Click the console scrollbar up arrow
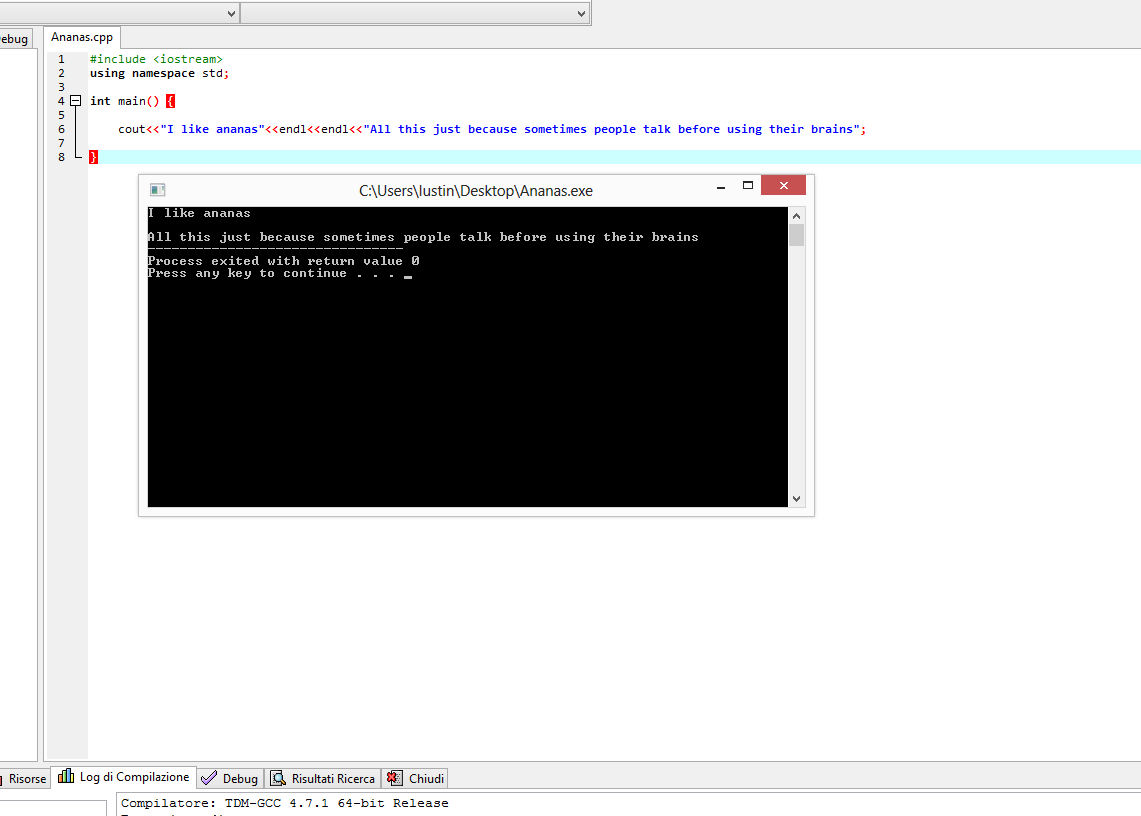1141x816 pixels. click(x=797, y=215)
